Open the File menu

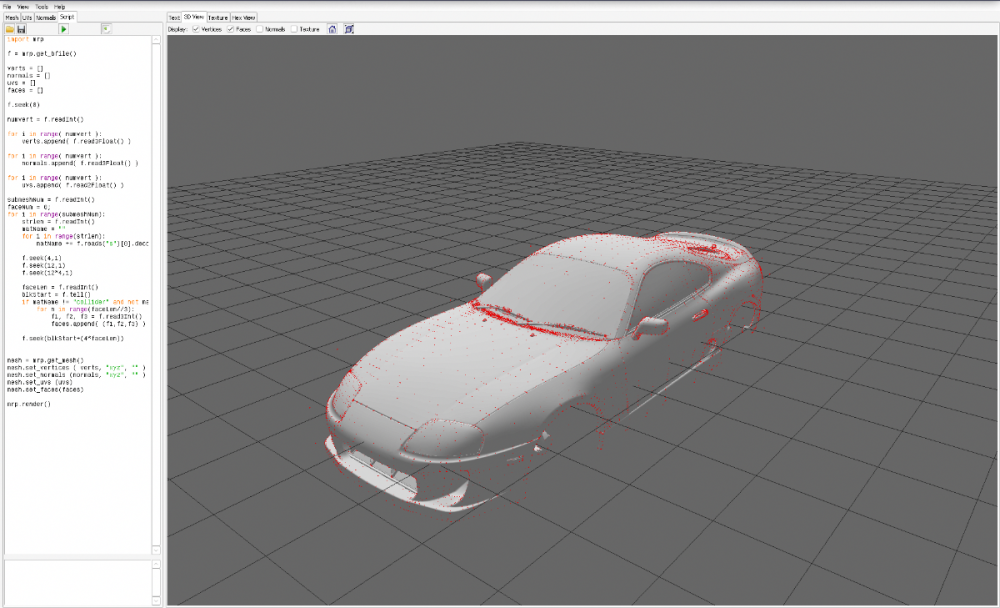point(7,6)
